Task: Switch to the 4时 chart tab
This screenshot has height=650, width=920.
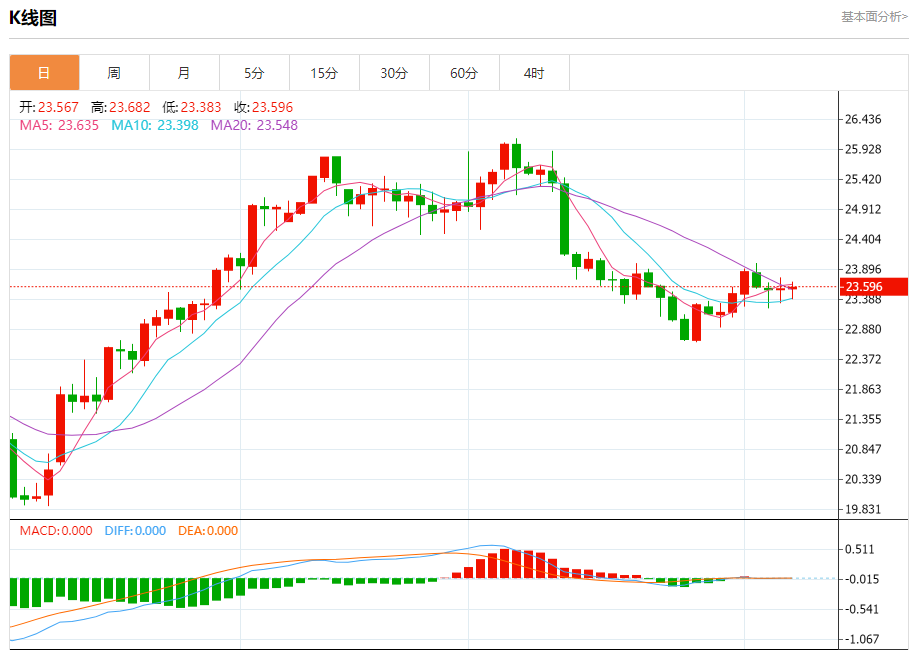Action: pos(534,73)
